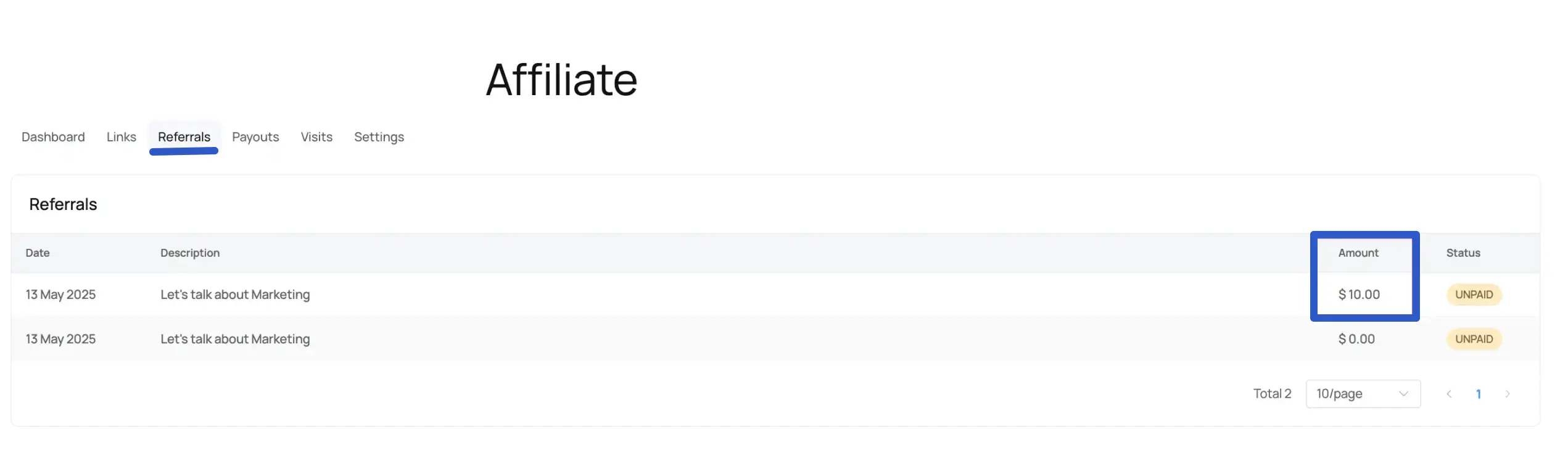Click the Date column header

[x=38, y=253]
